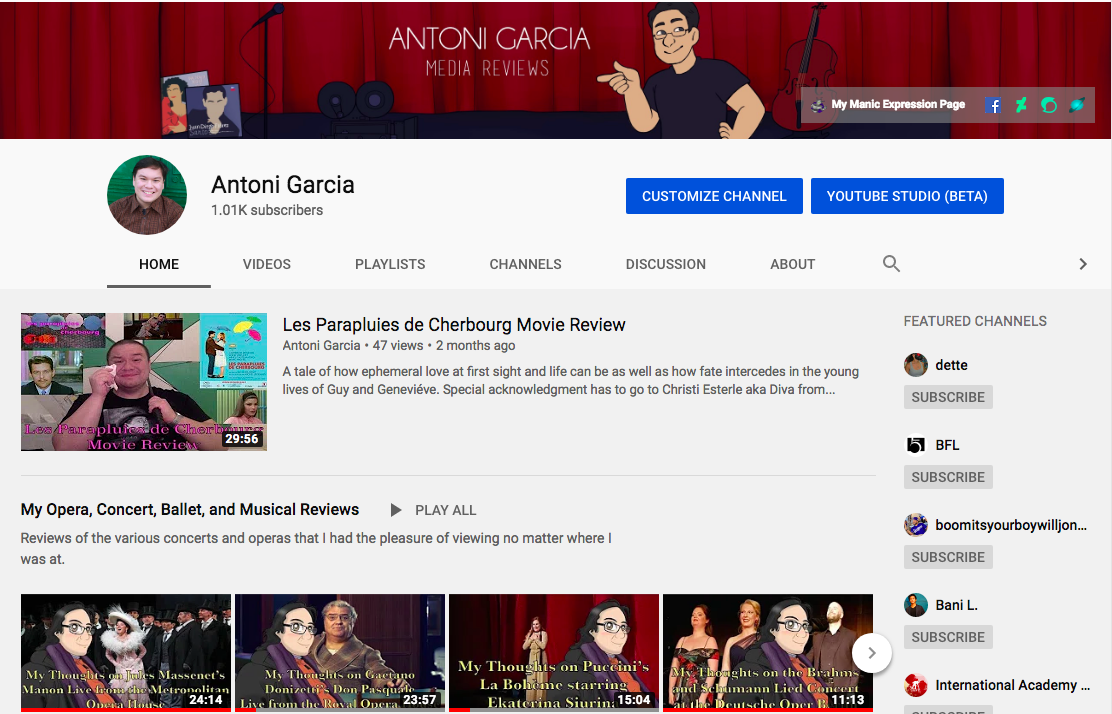Click Antoni Garcia's channel profile picture
1112x714 pixels.
pos(147,195)
